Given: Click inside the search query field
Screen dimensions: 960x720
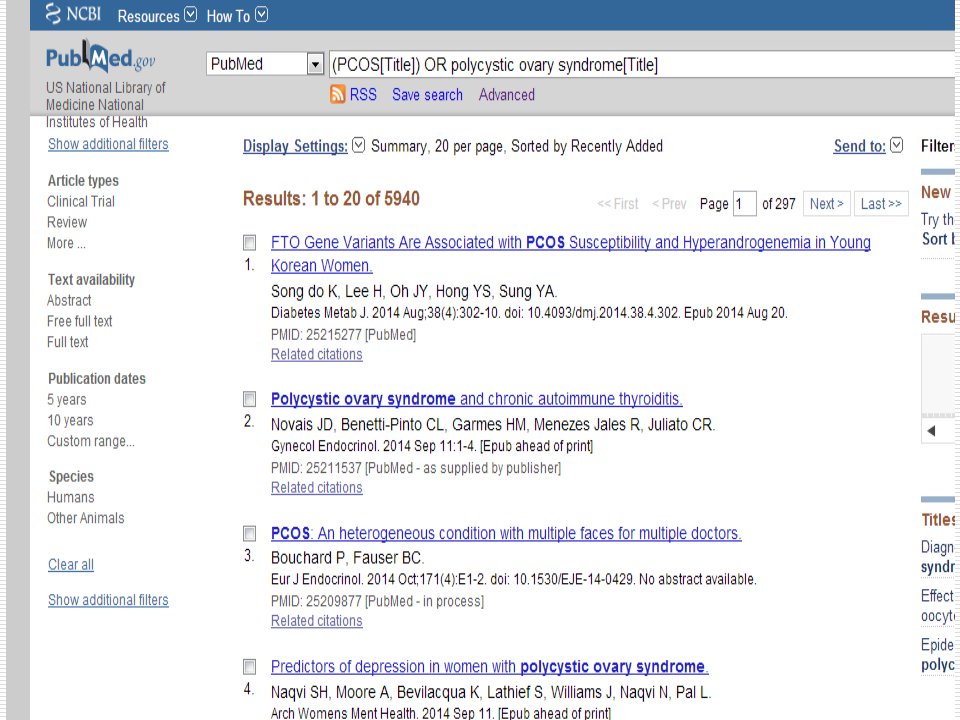Looking at the screenshot, I should pyautogui.click(x=642, y=64).
